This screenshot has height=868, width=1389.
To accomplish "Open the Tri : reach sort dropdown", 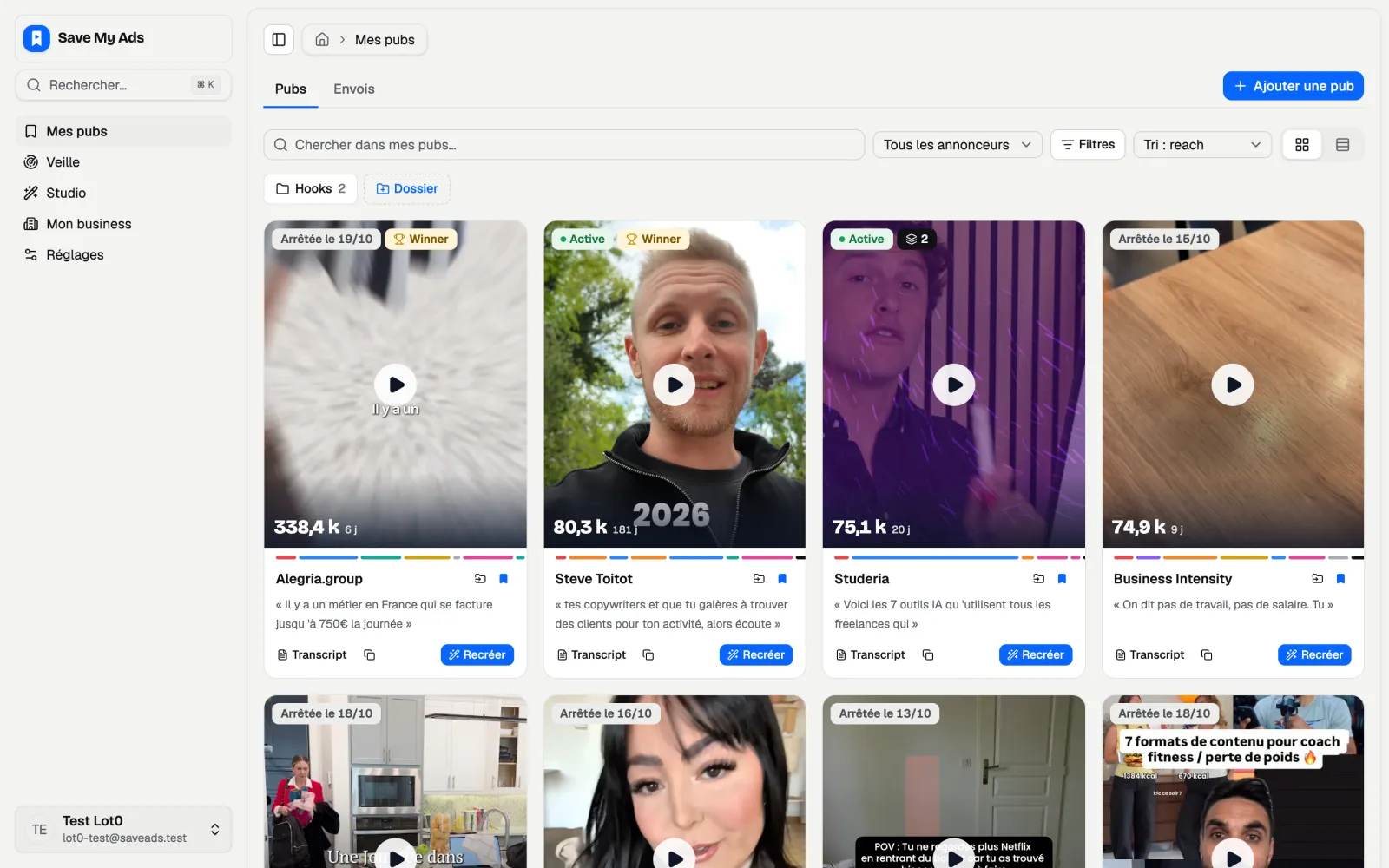I will 1202,145.
